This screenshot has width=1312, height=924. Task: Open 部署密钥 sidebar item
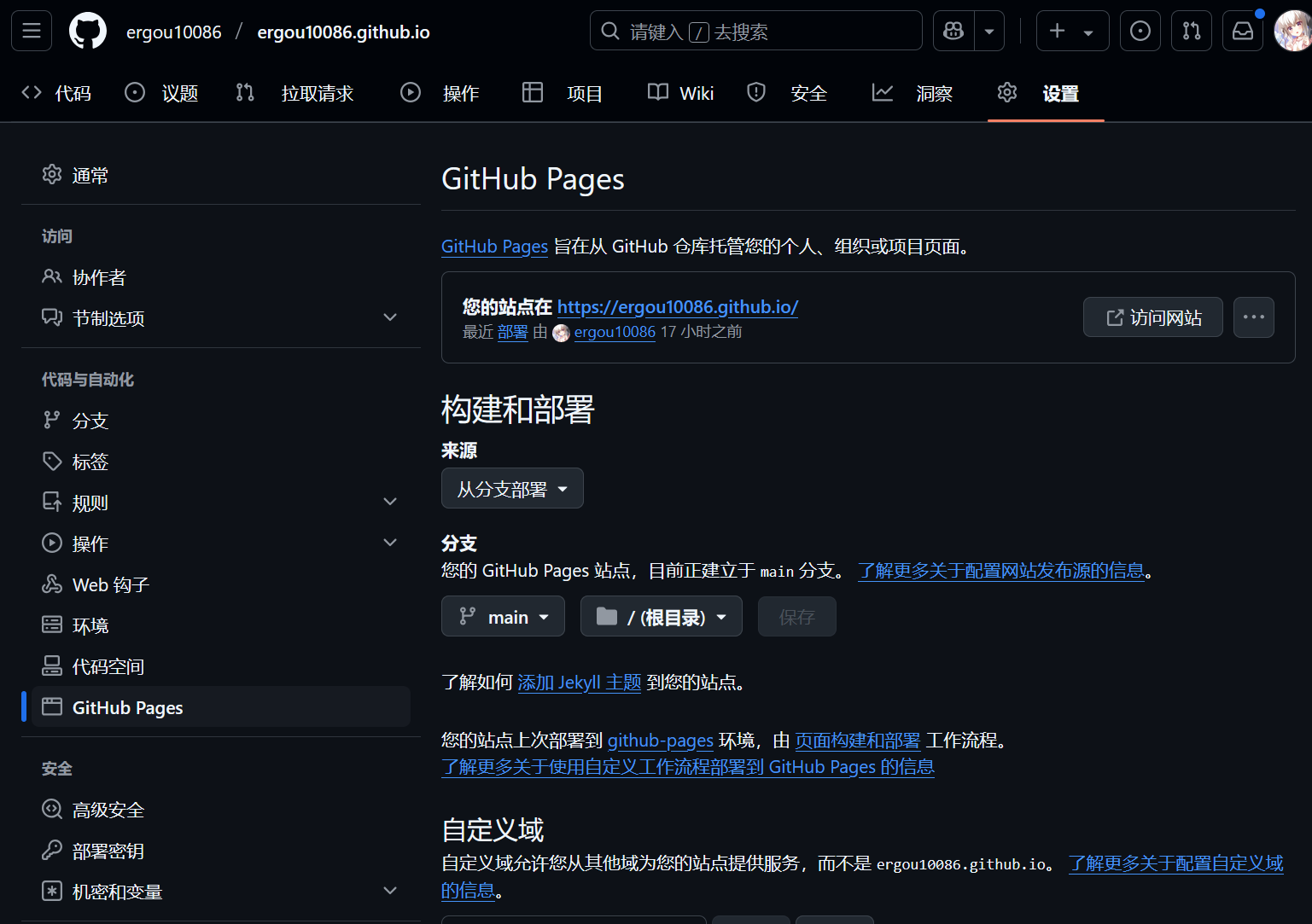click(x=221, y=851)
